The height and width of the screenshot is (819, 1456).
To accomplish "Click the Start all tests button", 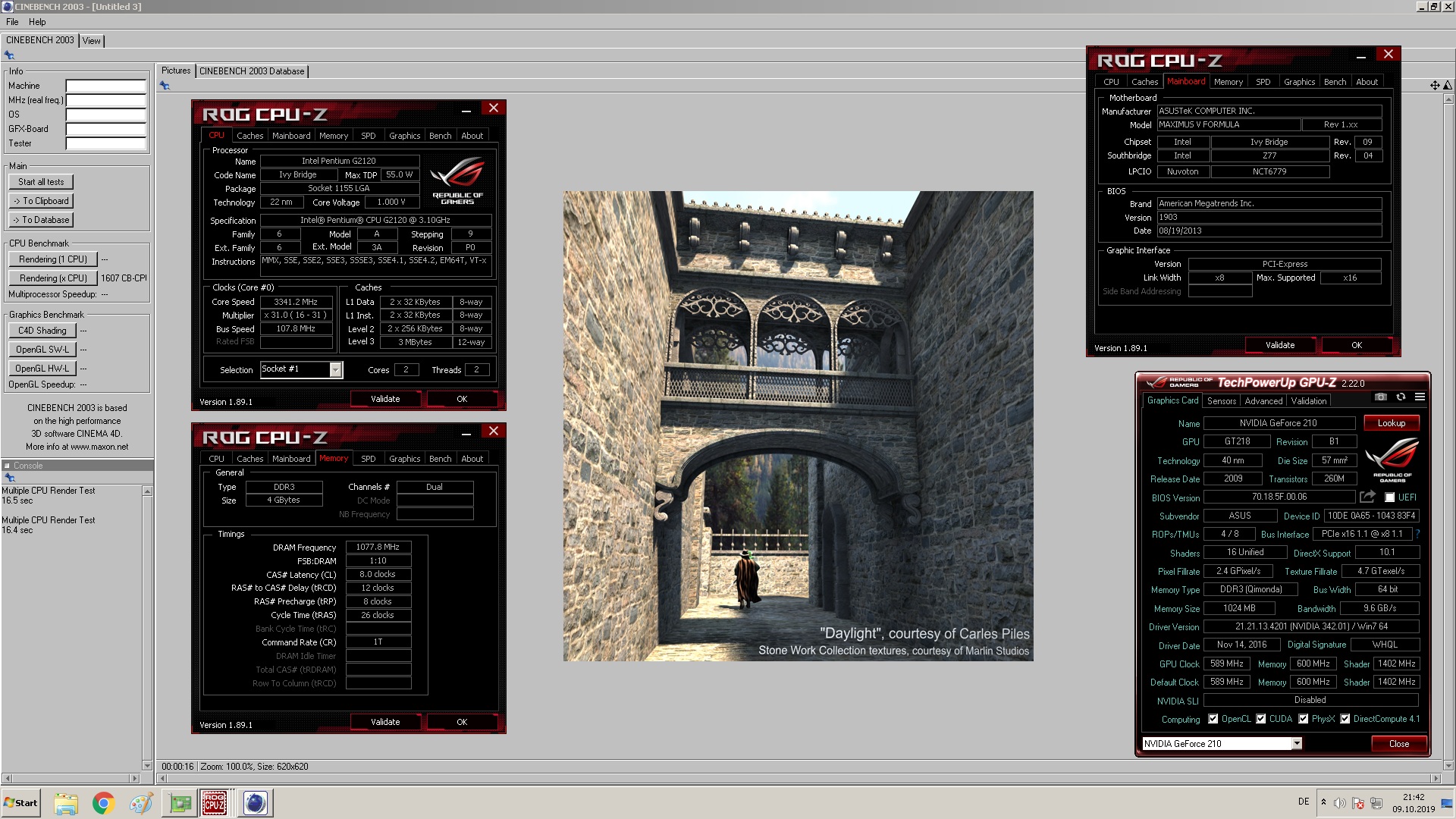I will 41,182.
